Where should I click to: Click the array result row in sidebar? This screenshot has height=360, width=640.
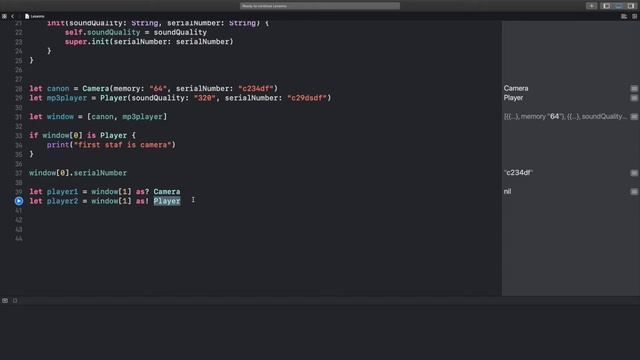click(565, 117)
